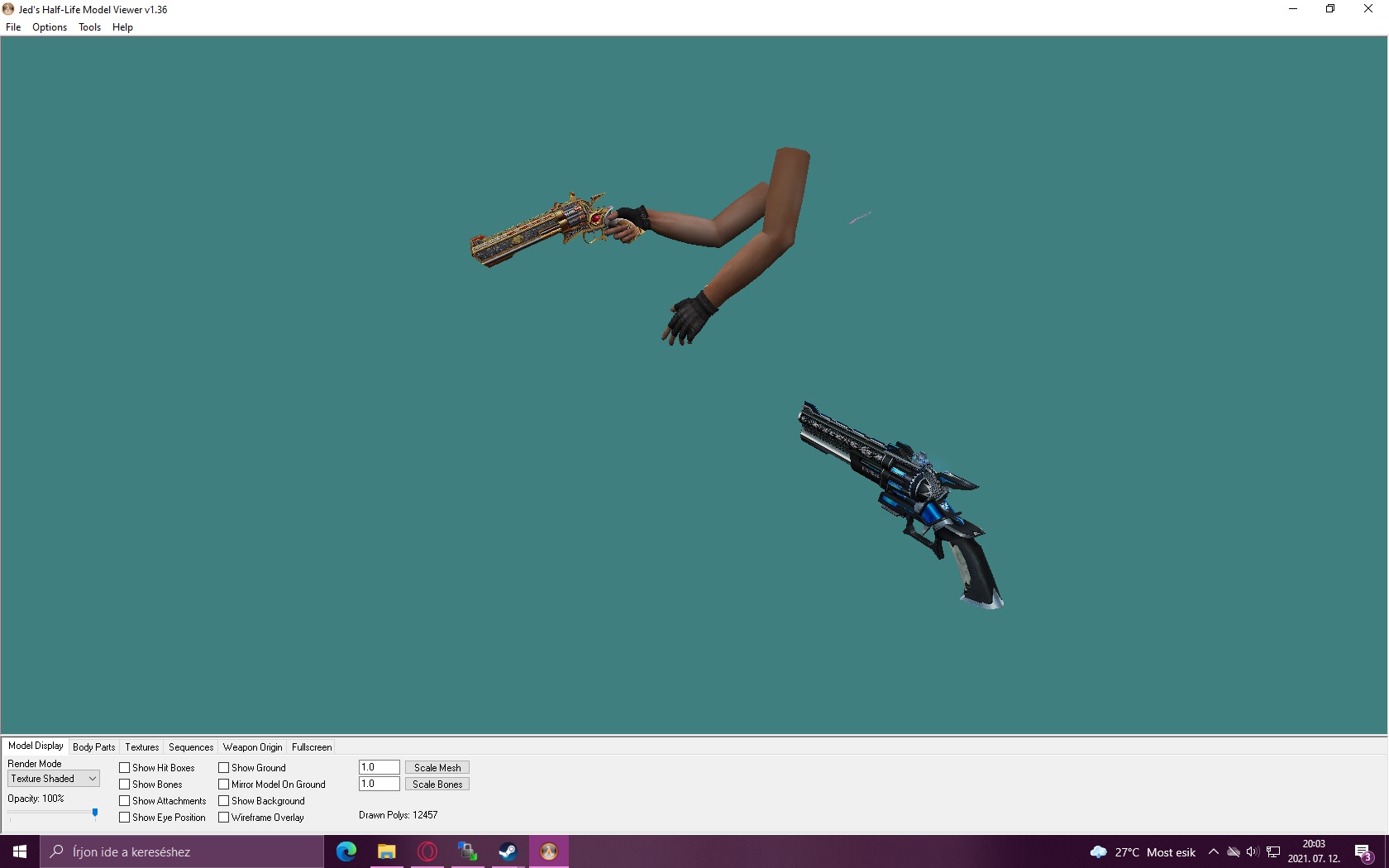The image size is (1389, 868).
Task: Enable Show Hit Boxes checkbox
Action: tap(125, 768)
